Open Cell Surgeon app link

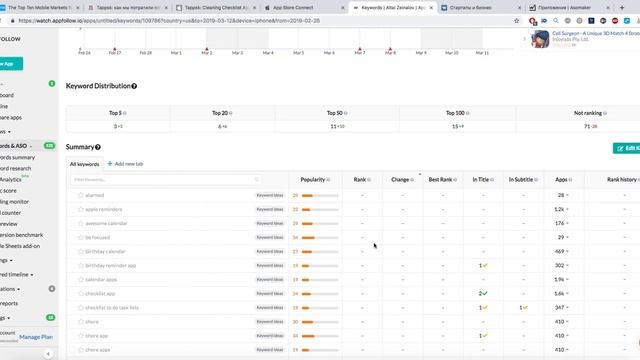(596, 33)
